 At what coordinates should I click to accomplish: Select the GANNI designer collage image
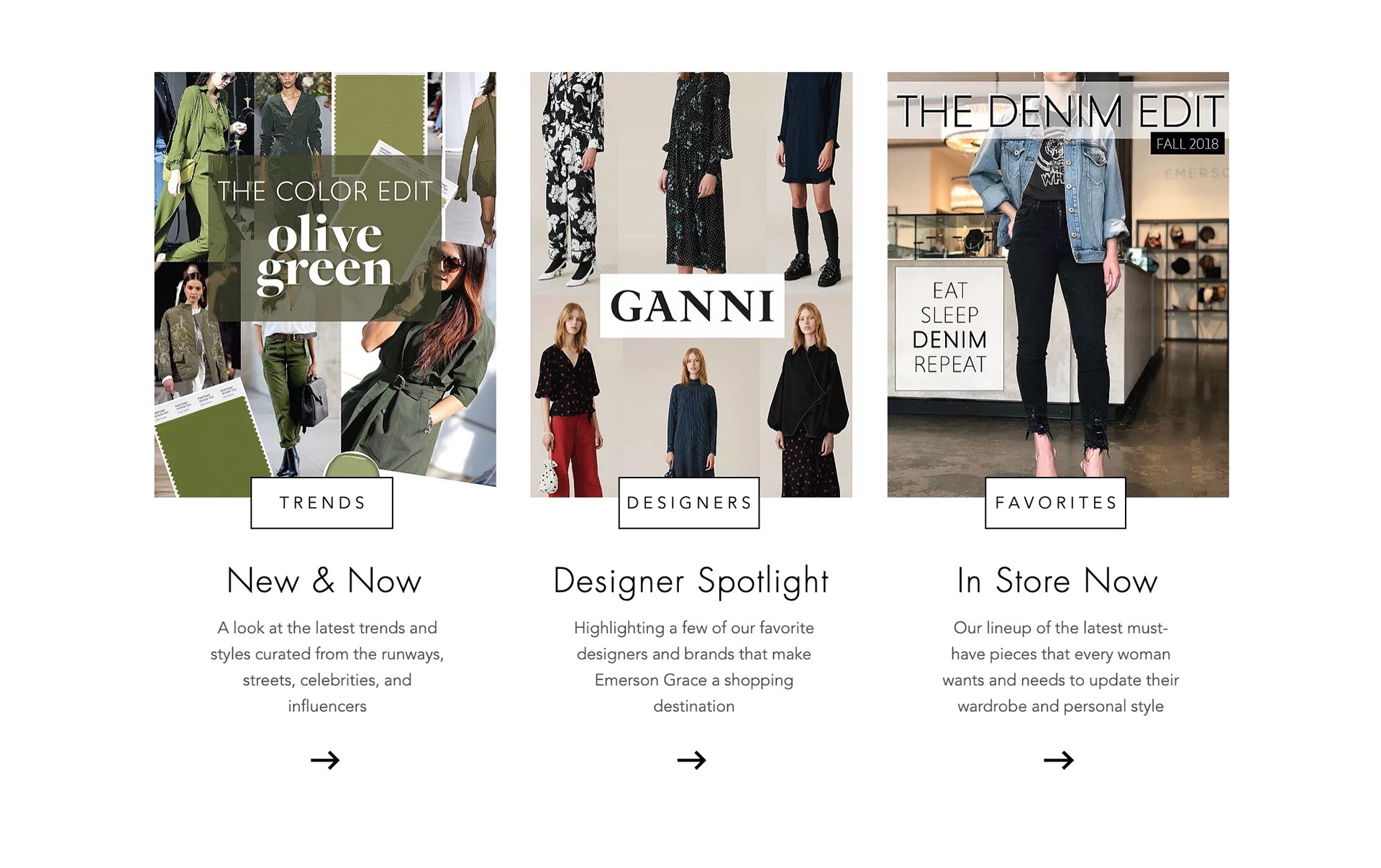pyautogui.click(x=691, y=284)
